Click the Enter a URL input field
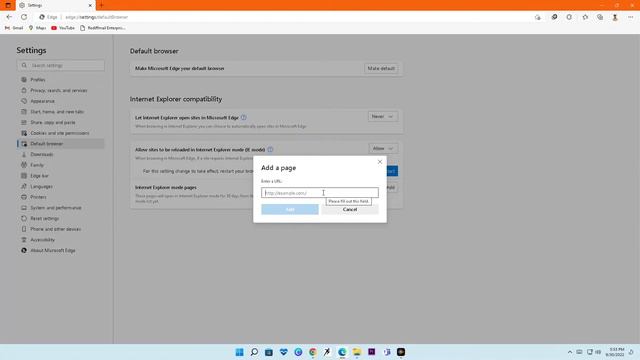This screenshot has height=360, width=640. [320, 193]
